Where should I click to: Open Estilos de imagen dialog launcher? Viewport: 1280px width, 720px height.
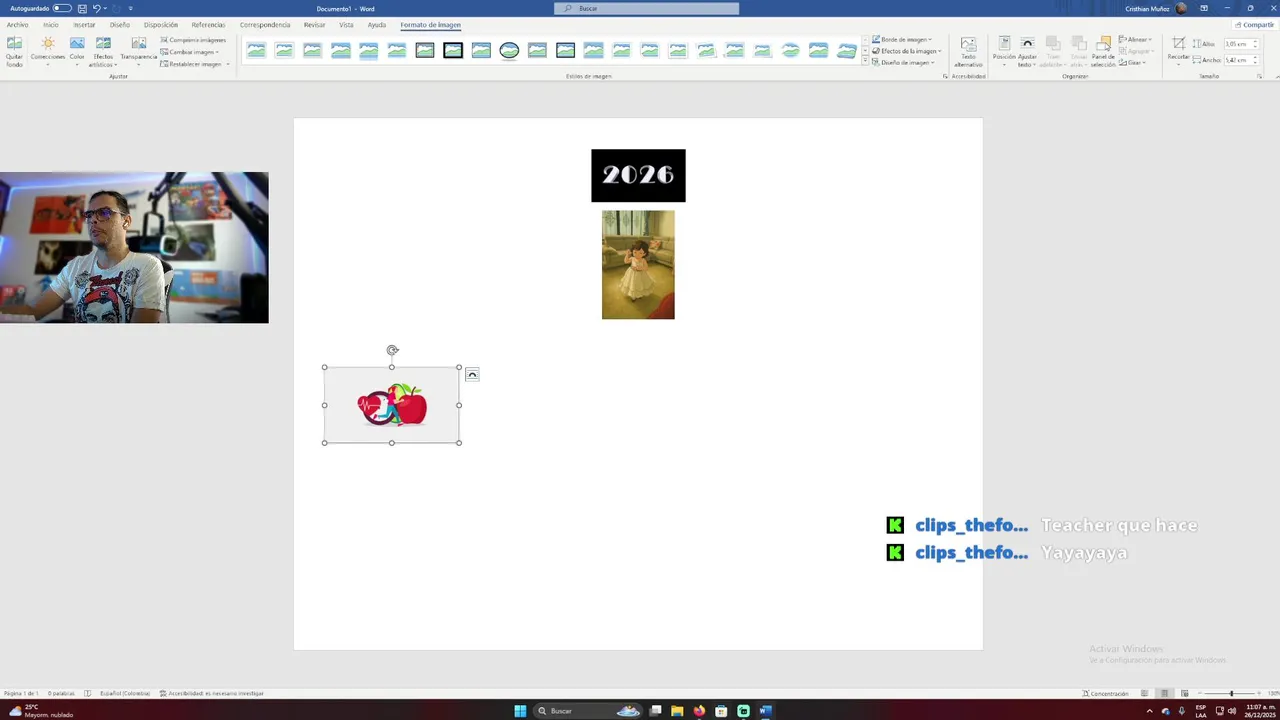pyautogui.click(x=945, y=76)
